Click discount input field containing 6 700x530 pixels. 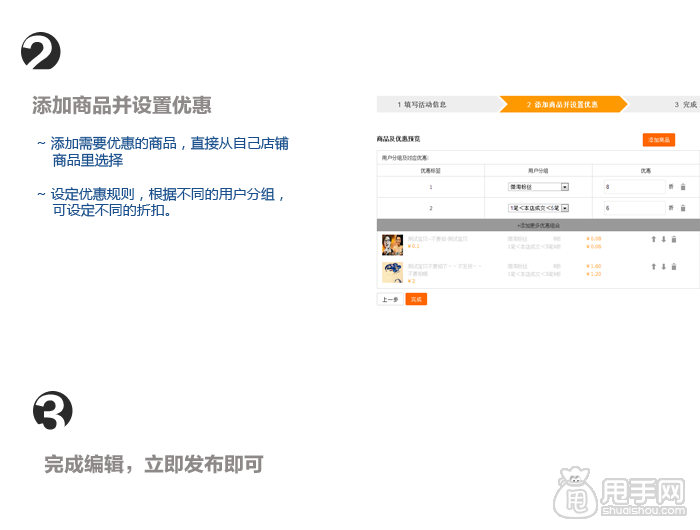pos(633,208)
